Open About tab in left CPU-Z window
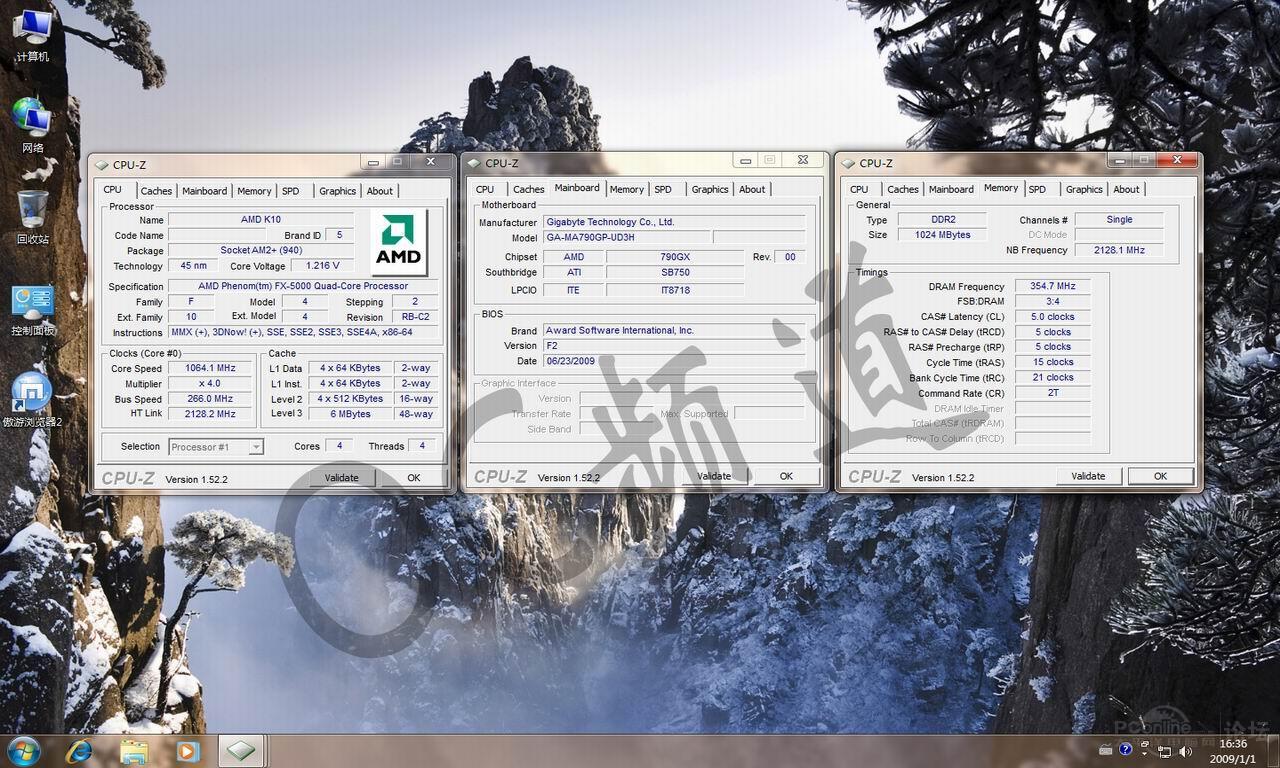Image resolution: width=1280 pixels, height=768 pixels. click(380, 191)
